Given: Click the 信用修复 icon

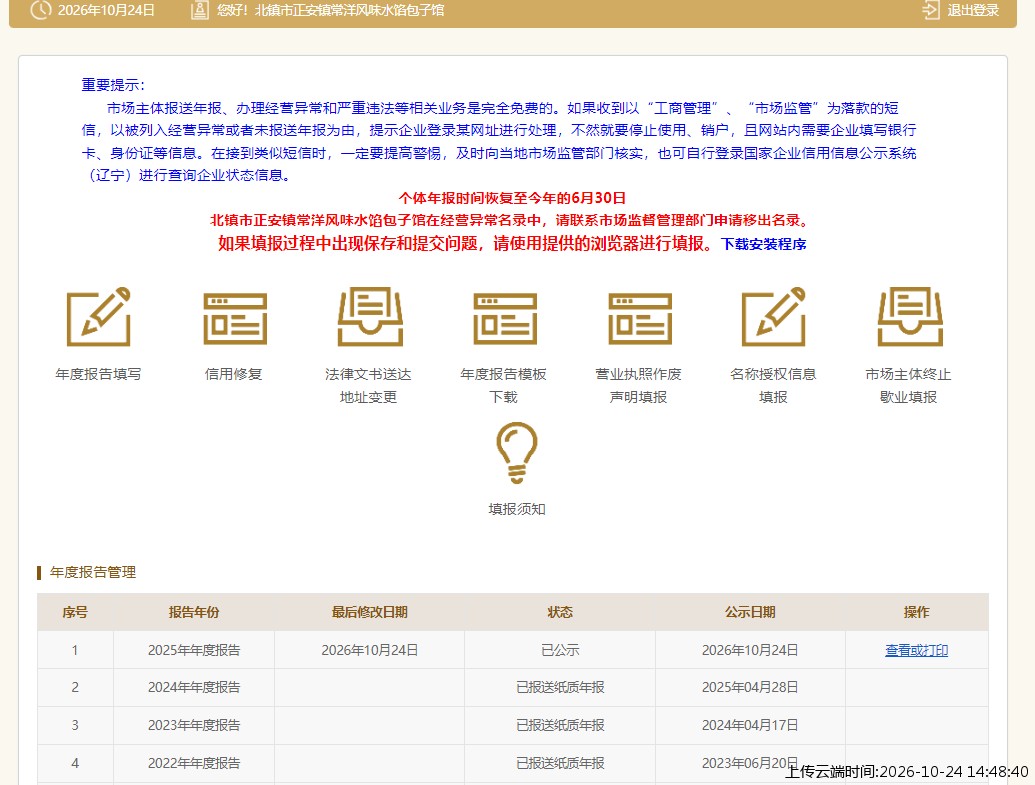Looking at the screenshot, I should pos(235,319).
